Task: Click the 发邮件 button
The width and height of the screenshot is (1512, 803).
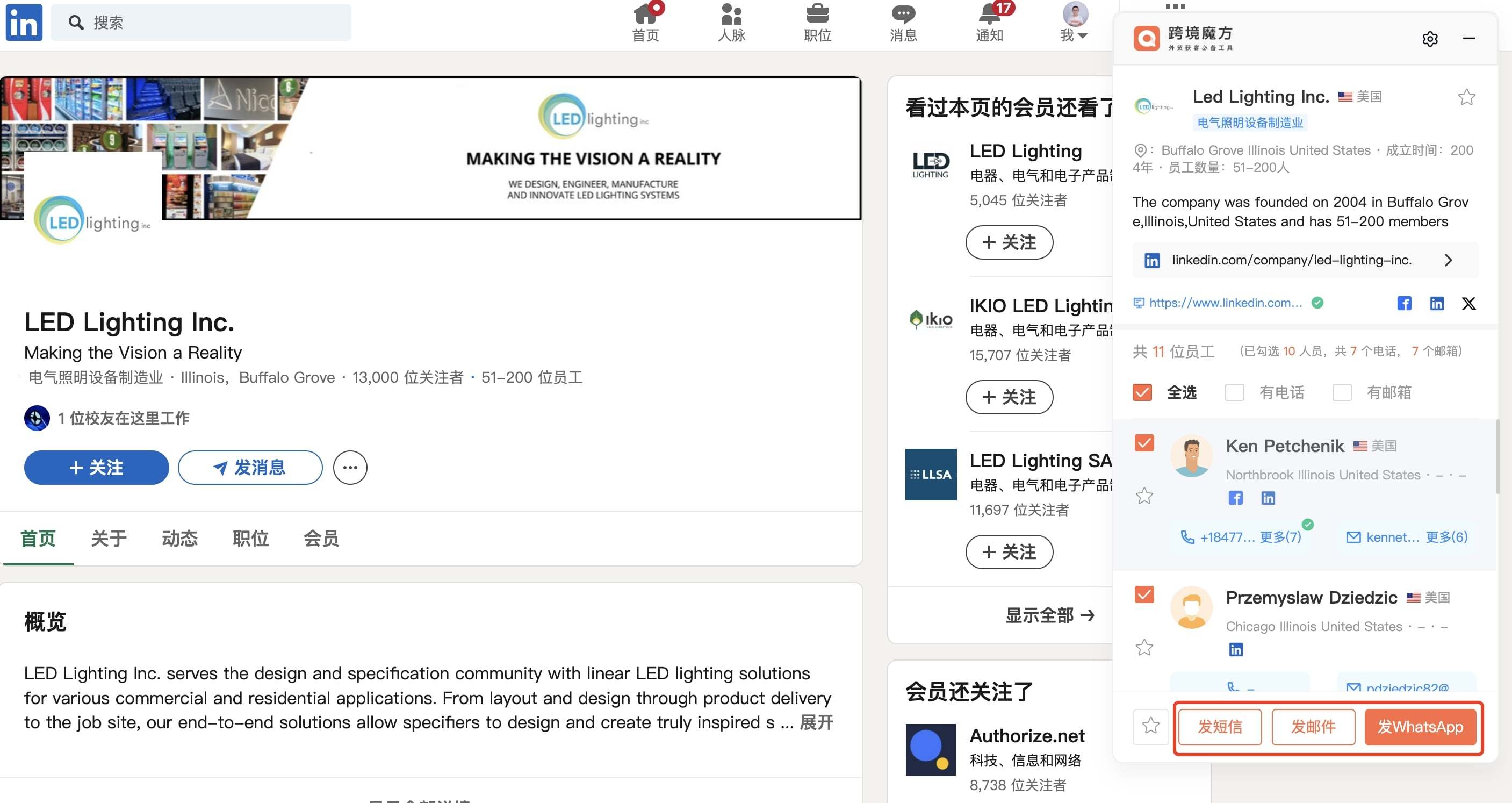Action: point(1313,727)
